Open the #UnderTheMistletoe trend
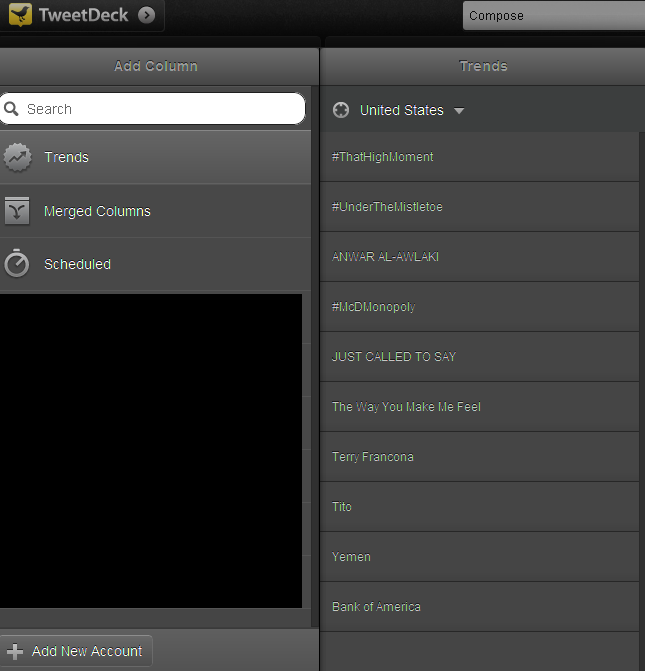Screen dimensions: 645x671 coord(479,207)
